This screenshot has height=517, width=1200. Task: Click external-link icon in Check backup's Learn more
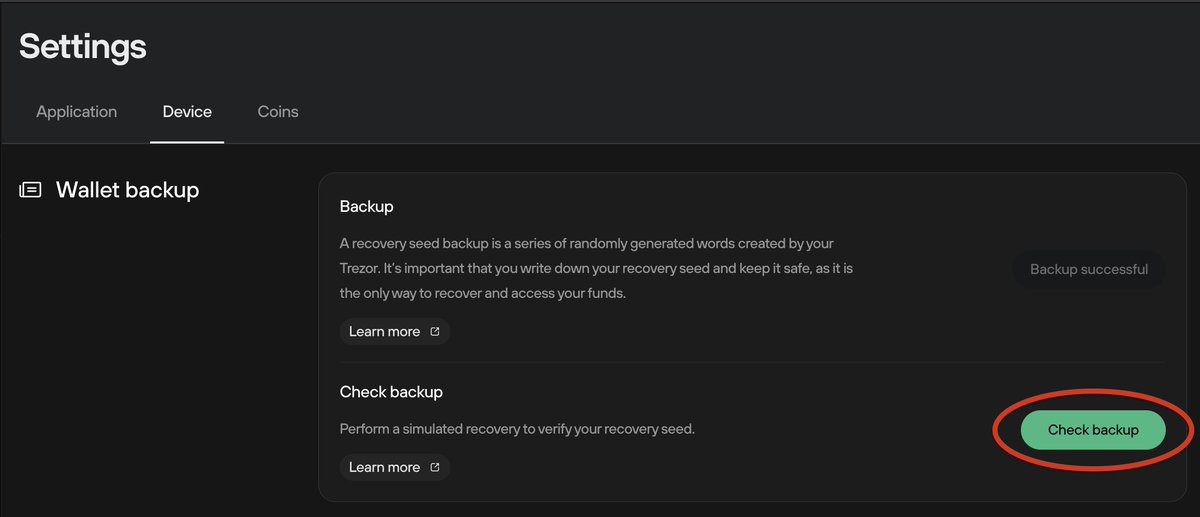[x=435, y=467]
